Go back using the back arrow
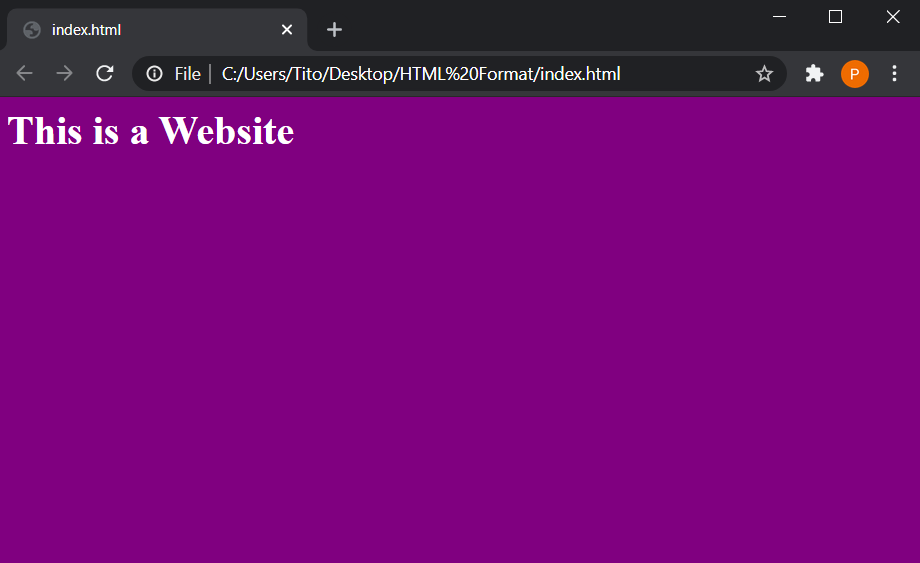 click(25, 73)
